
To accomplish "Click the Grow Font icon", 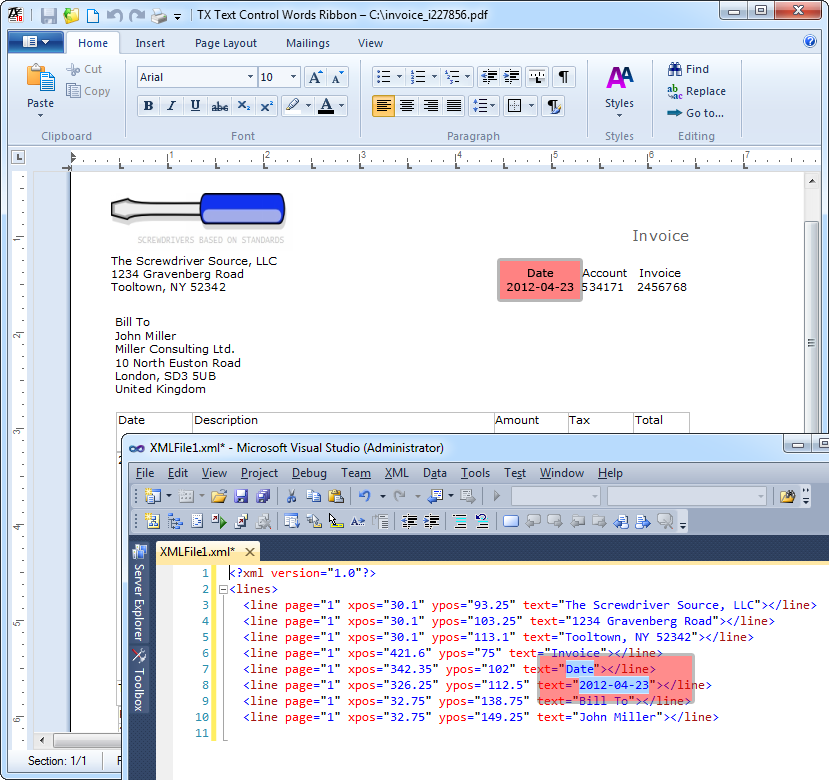I will tap(315, 77).
